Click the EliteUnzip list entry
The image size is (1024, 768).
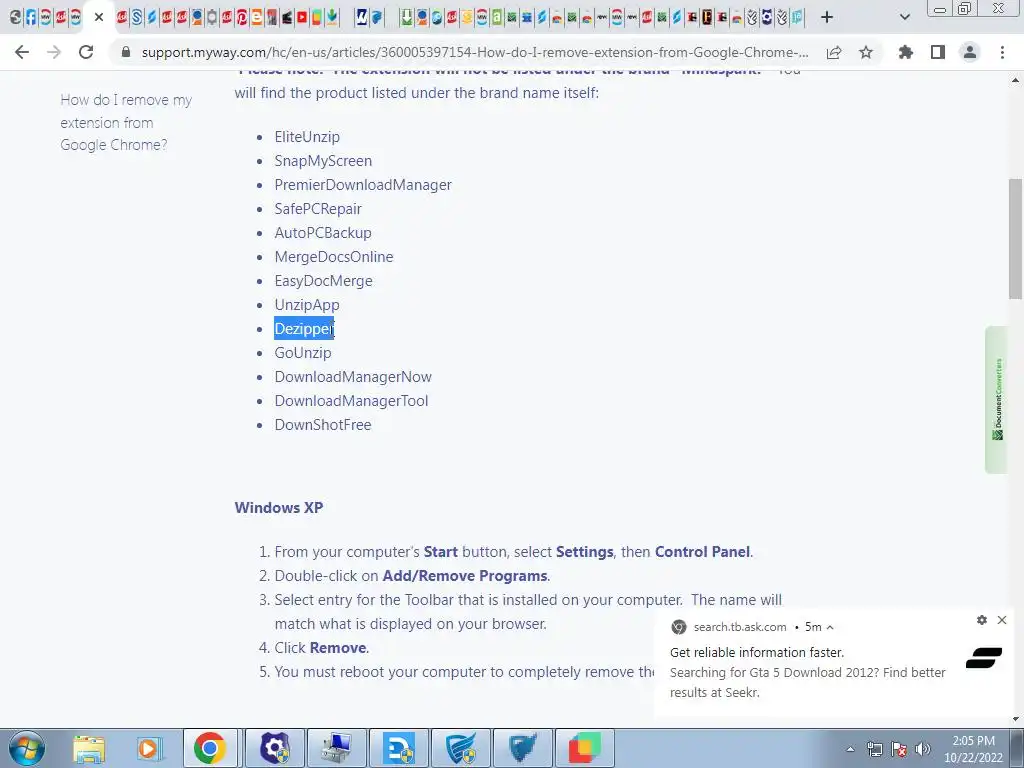pos(307,136)
